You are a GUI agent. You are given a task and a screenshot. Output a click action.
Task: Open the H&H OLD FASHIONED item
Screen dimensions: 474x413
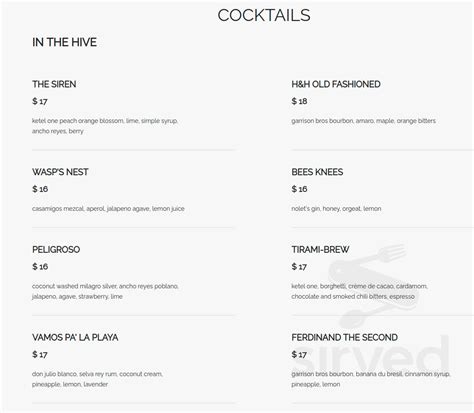coord(336,84)
